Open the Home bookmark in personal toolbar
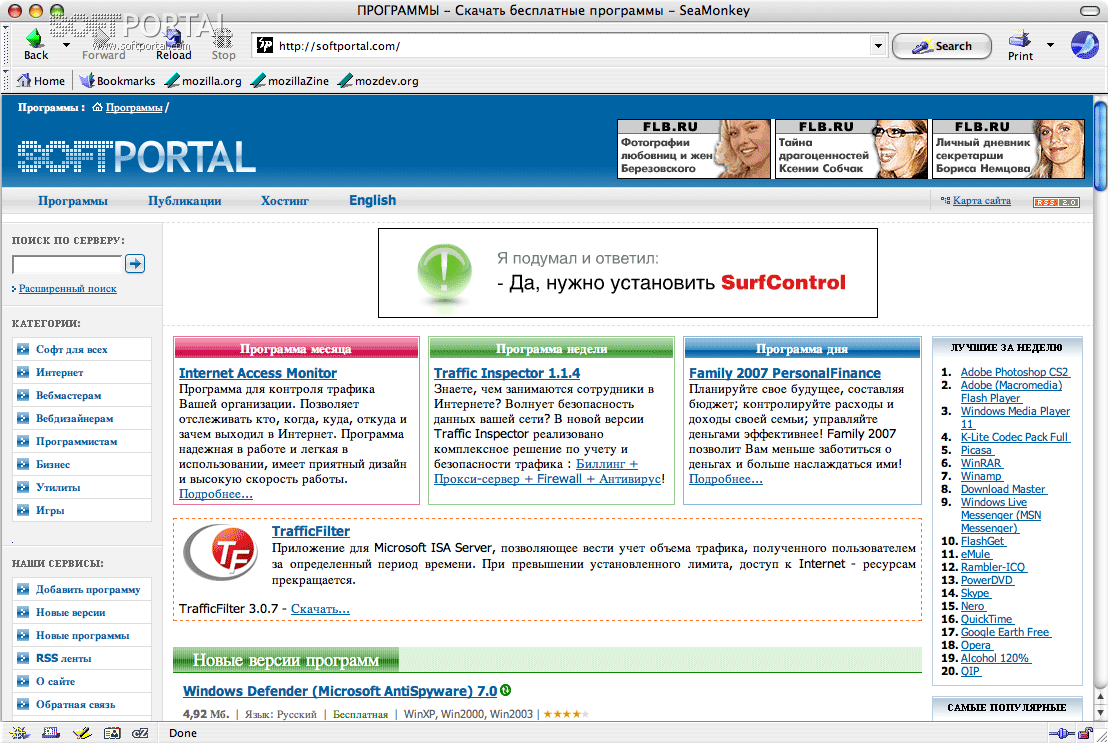The image size is (1108, 743). 41,81
